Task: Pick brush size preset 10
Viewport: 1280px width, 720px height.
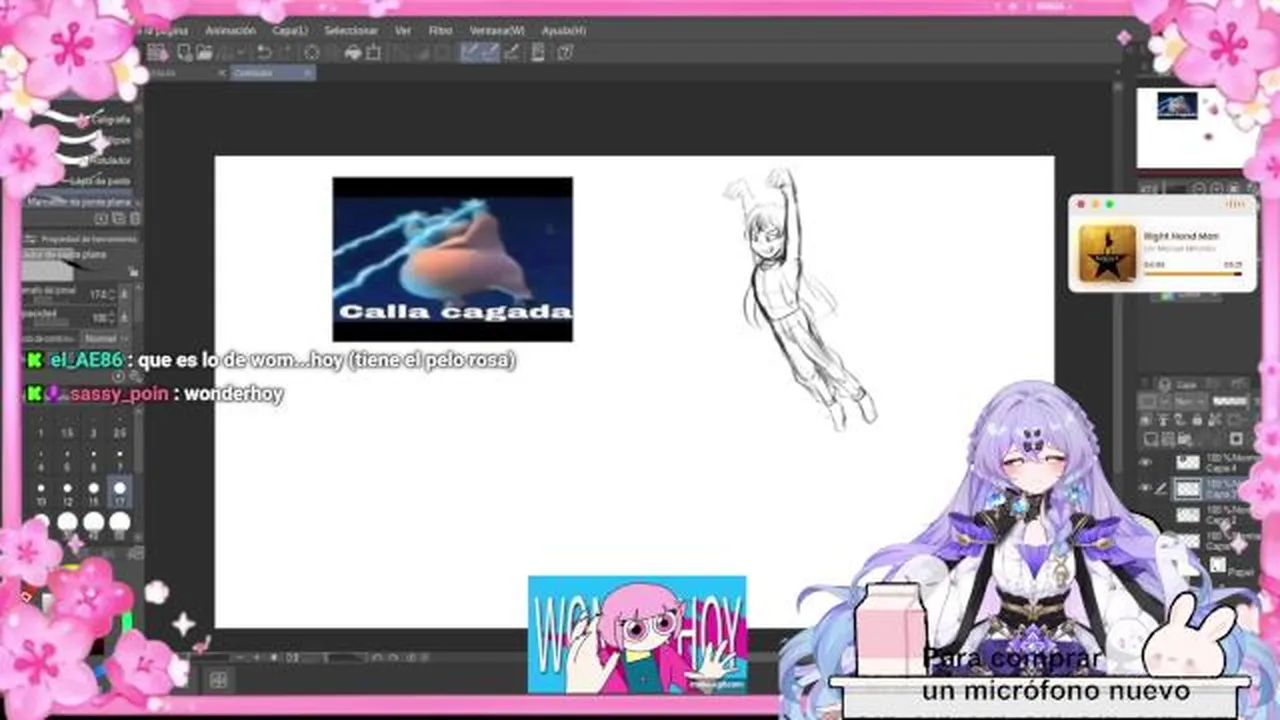Action: [41, 491]
